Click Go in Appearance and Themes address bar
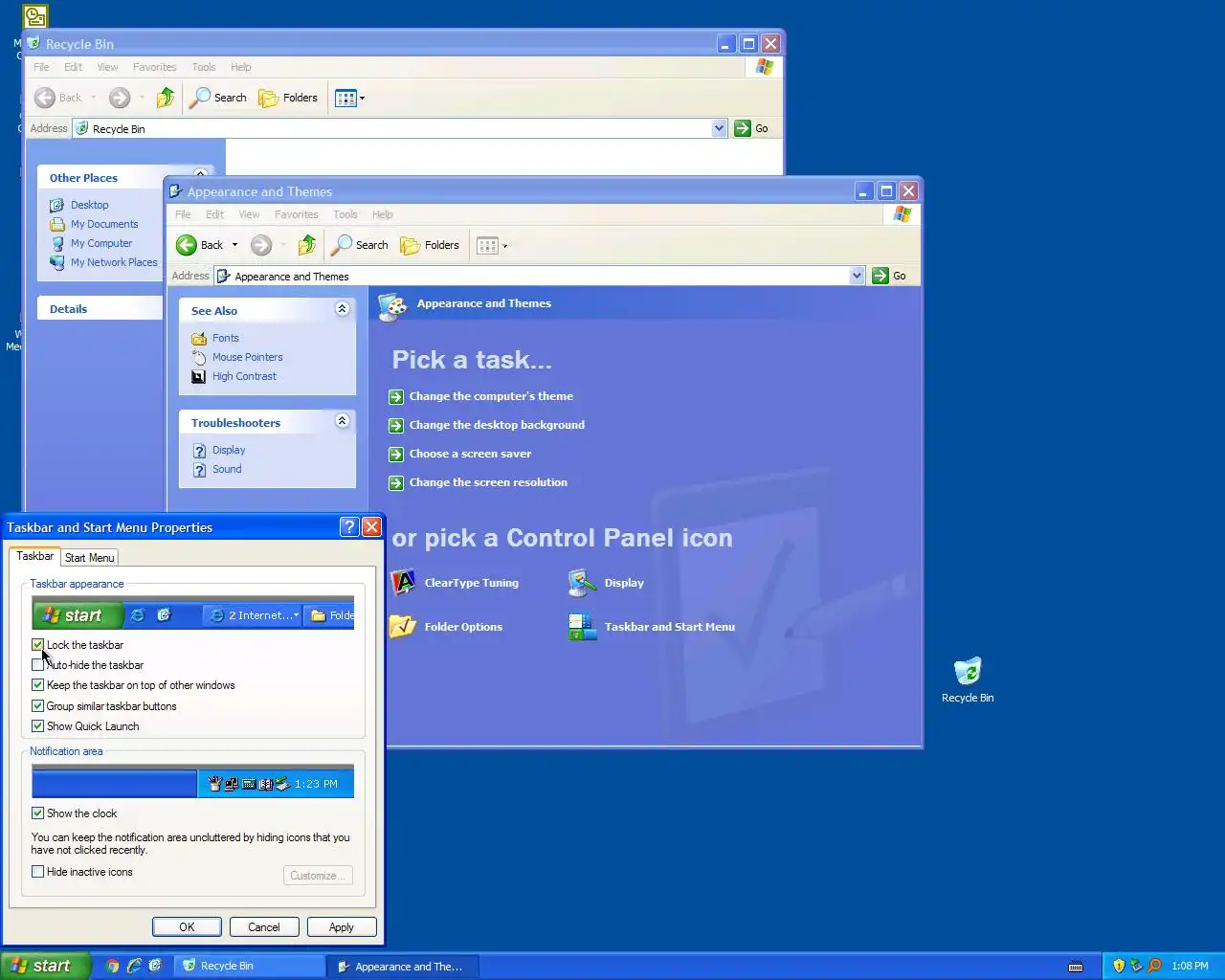 click(x=889, y=276)
